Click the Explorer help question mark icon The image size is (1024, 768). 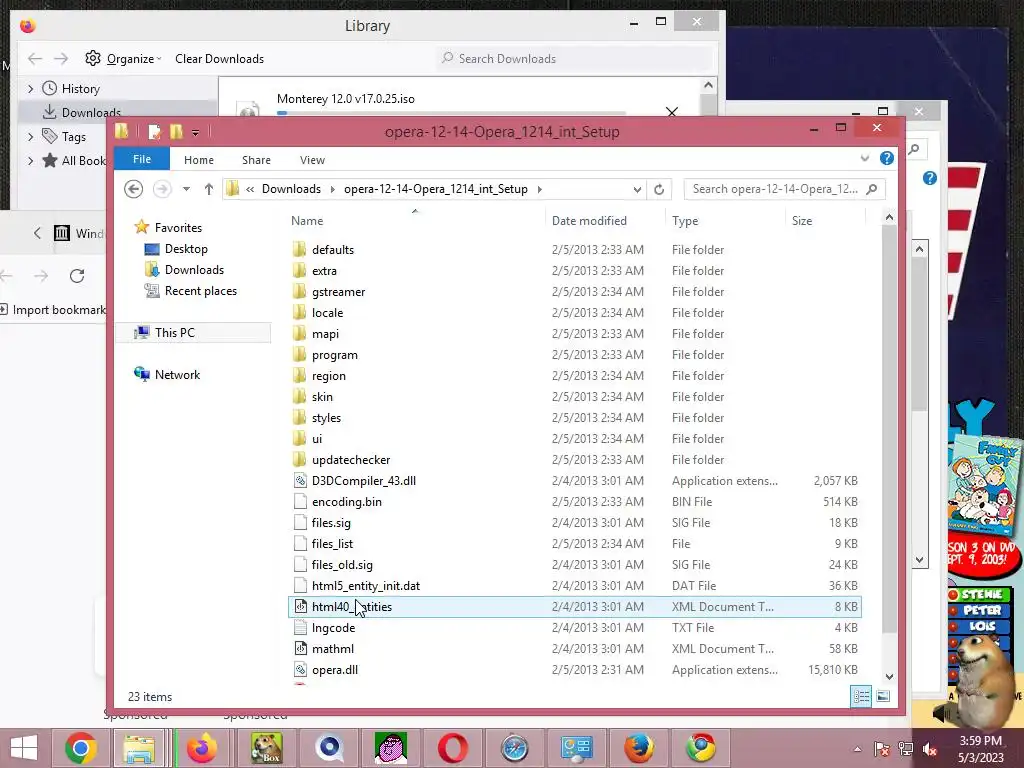click(x=886, y=158)
